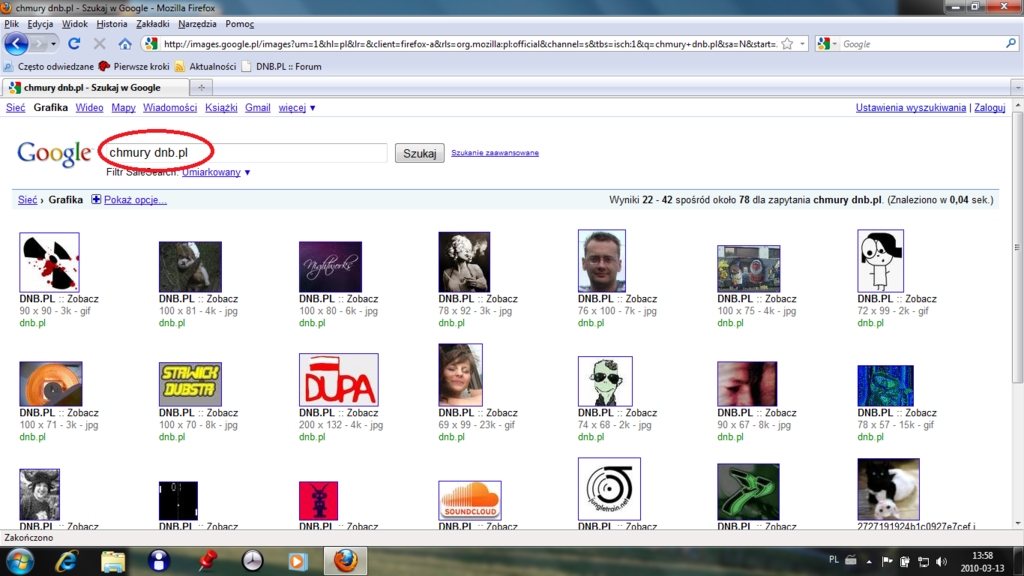Open the Edycja menu
Screen dimensions: 1024x576
pyautogui.click(x=40, y=24)
